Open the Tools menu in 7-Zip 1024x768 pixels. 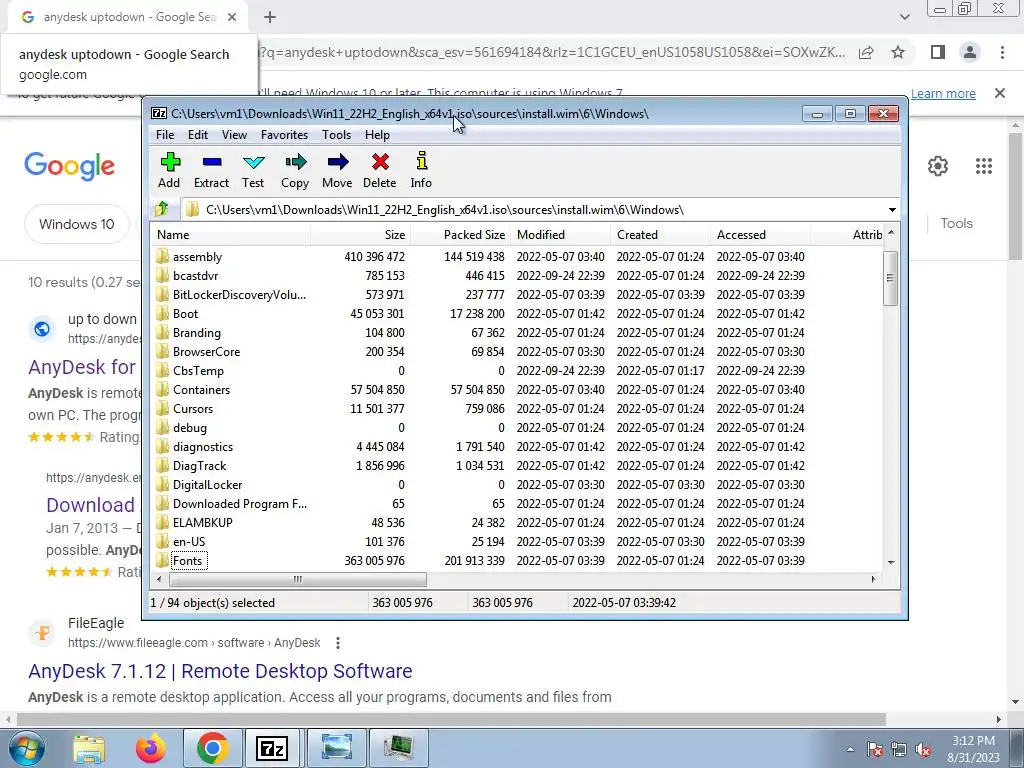pos(336,135)
